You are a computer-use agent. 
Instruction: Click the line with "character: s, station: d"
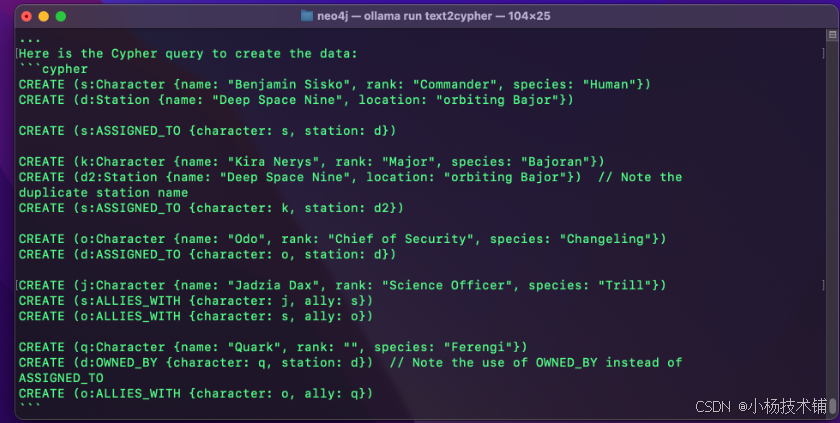pos(207,131)
